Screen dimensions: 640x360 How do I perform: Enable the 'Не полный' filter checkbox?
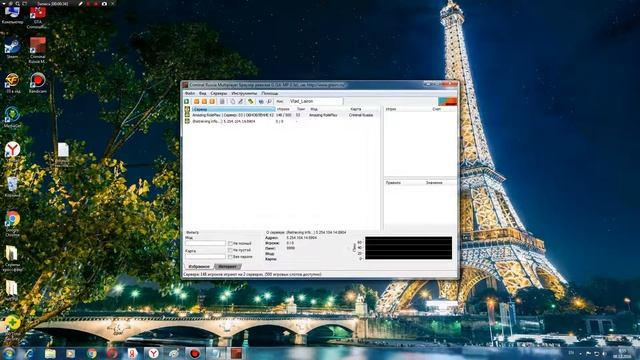click(230, 244)
